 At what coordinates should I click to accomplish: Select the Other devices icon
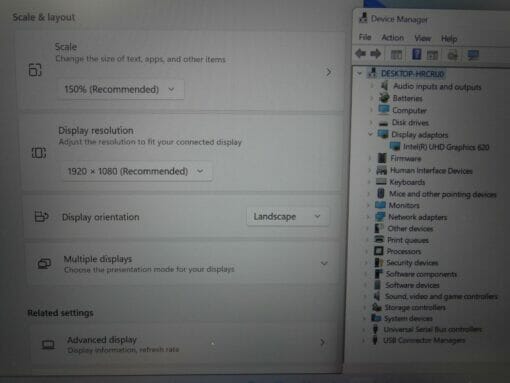[379, 228]
